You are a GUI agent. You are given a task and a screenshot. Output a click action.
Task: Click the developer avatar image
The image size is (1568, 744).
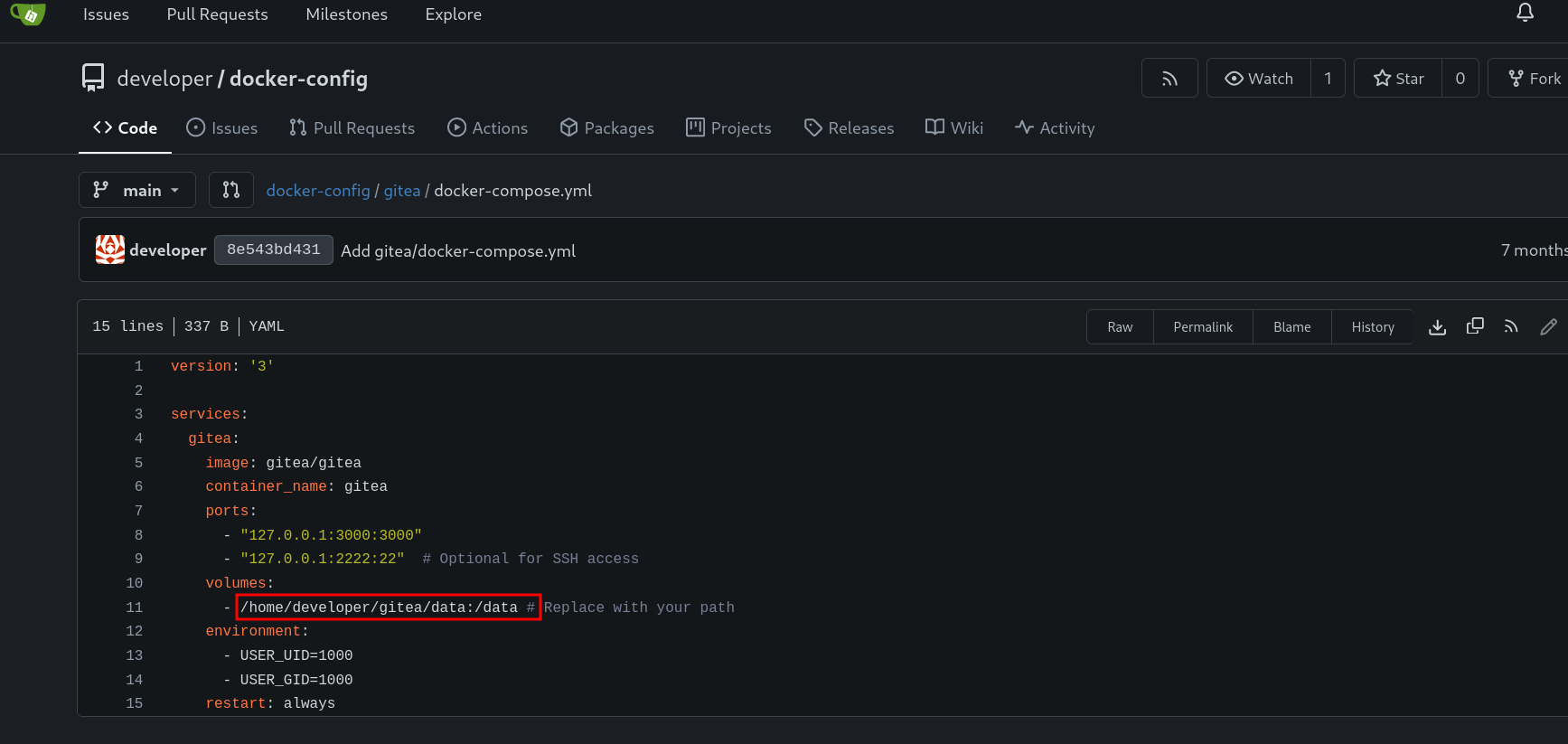point(110,250)
